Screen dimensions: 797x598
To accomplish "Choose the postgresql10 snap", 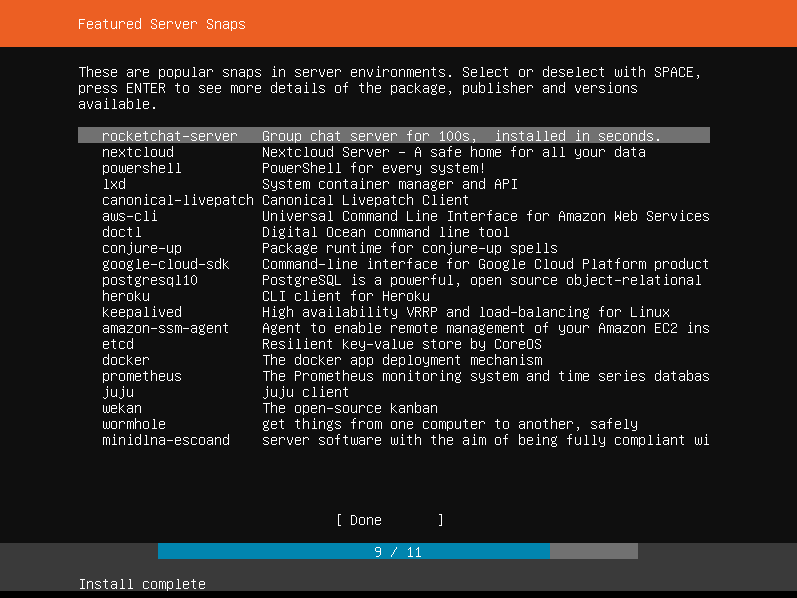I will click(394, 280).
